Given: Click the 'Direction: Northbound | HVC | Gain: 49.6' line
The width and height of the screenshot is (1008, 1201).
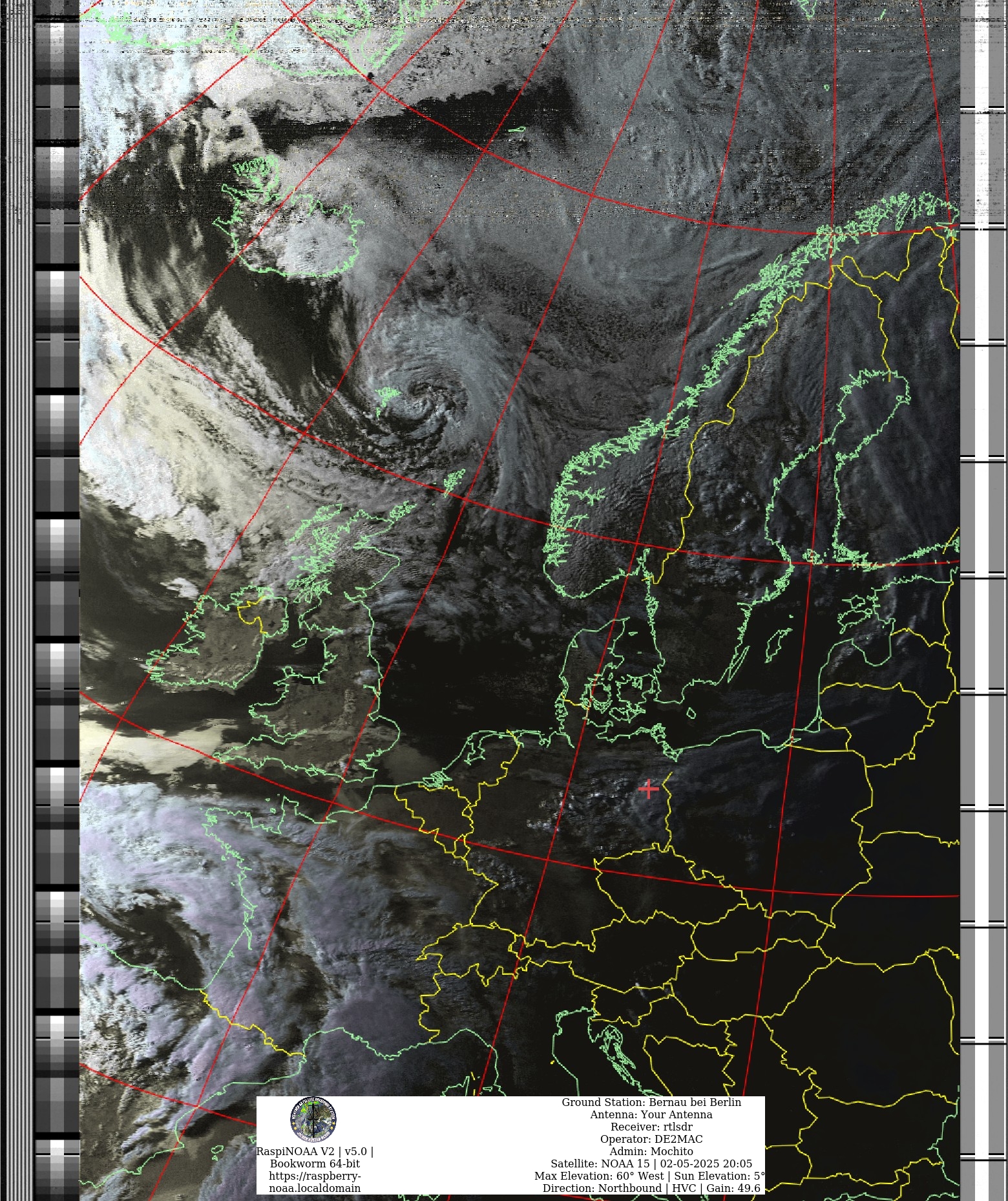Looking at the screenshot, I should tap(651, 1188).
